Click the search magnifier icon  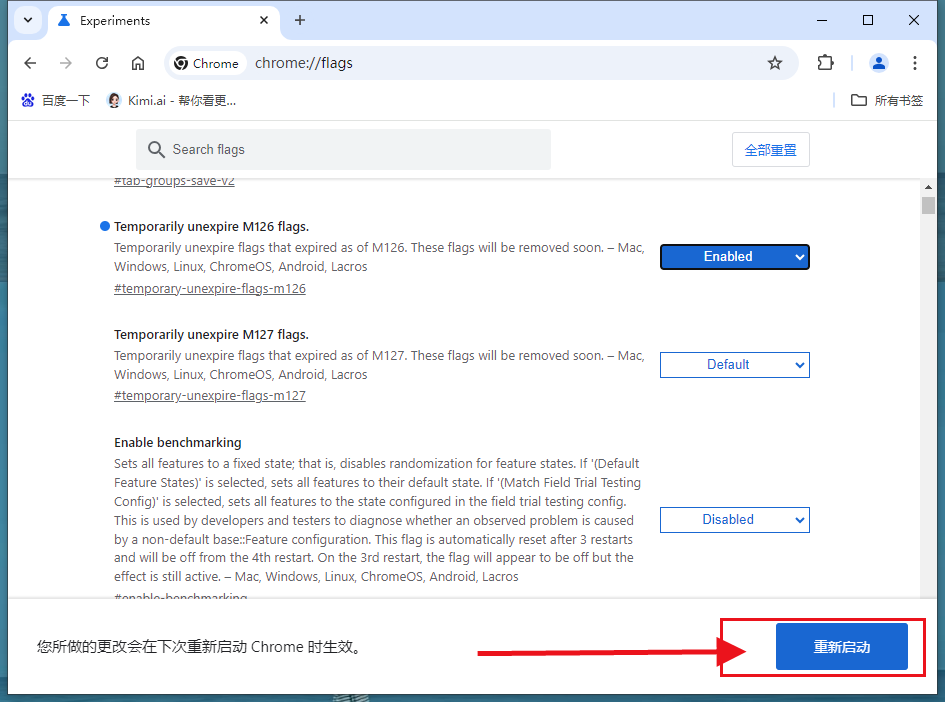point(156,149)
